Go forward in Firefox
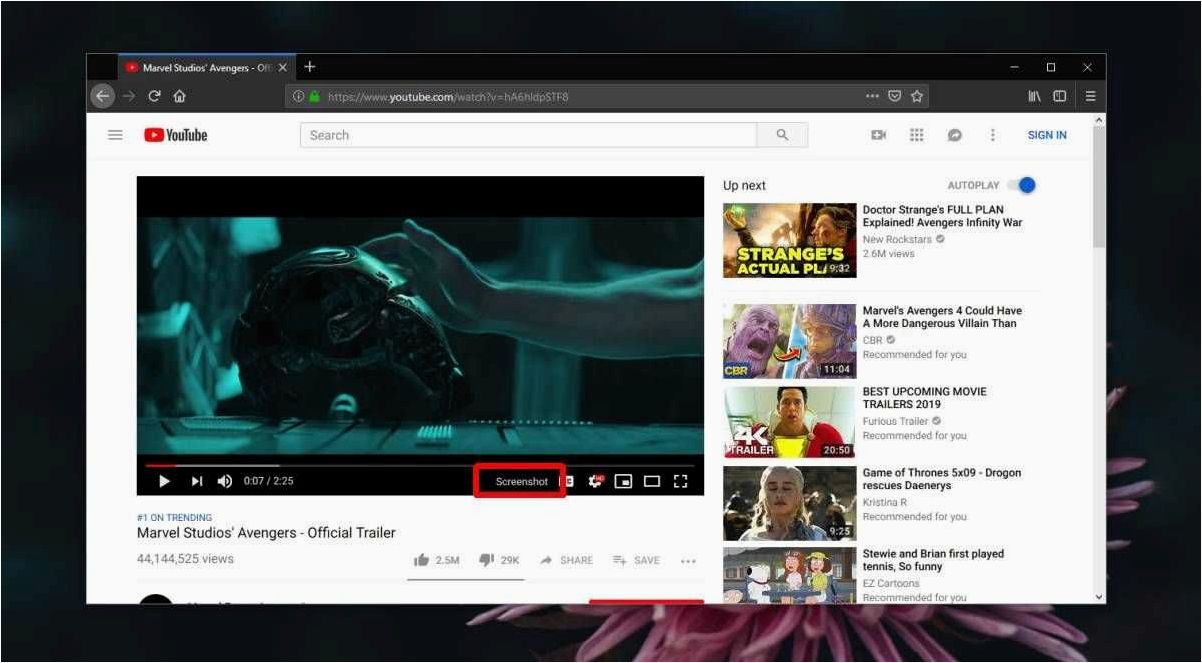 click(128, 96)
